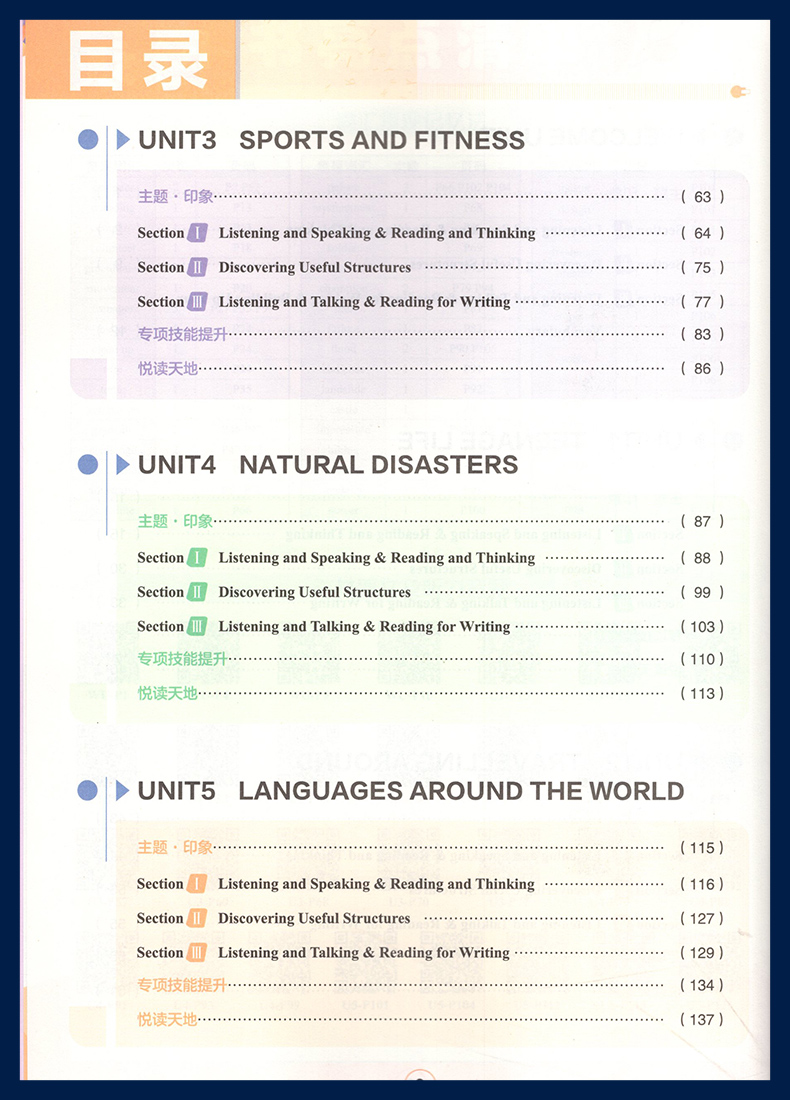
Task: Click the triangle arrow before UNIT3 heading
Action: 123,140
